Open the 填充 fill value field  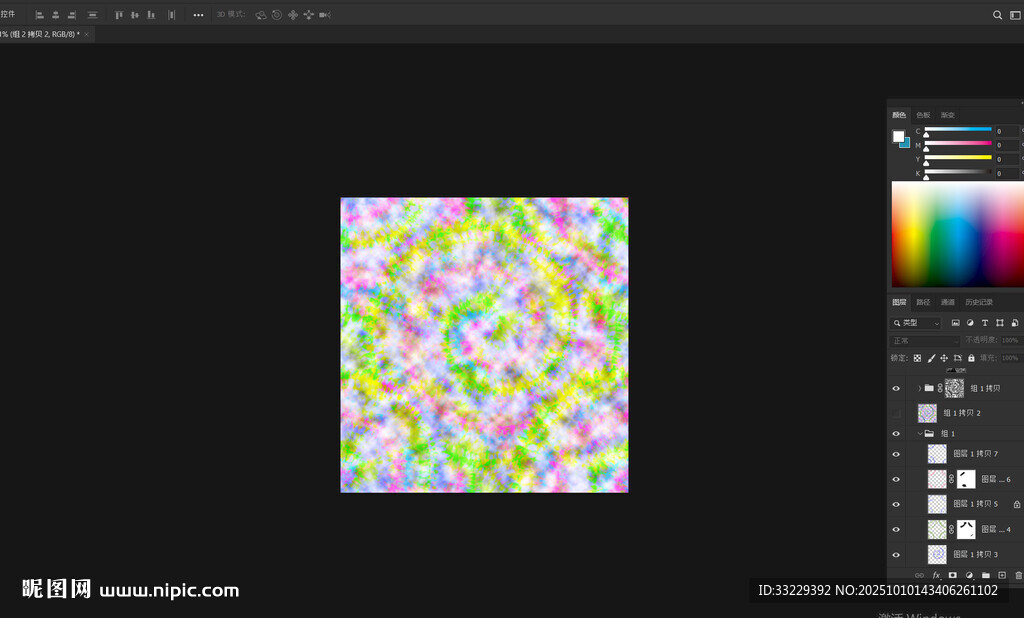[1011, 358]
